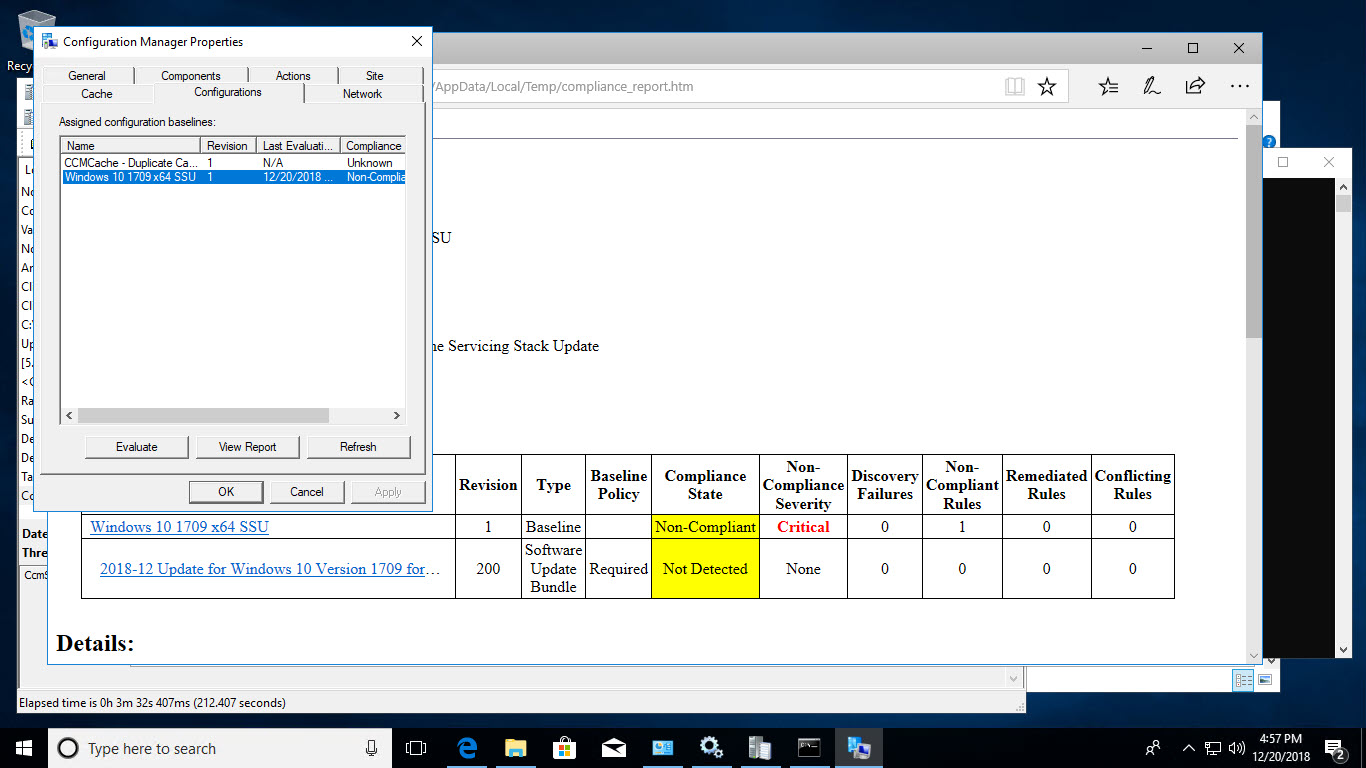Open the Windows 10 1709 x64 SSU report link
Viewport: 1366px width, 768px height.
tap(178, 526)
